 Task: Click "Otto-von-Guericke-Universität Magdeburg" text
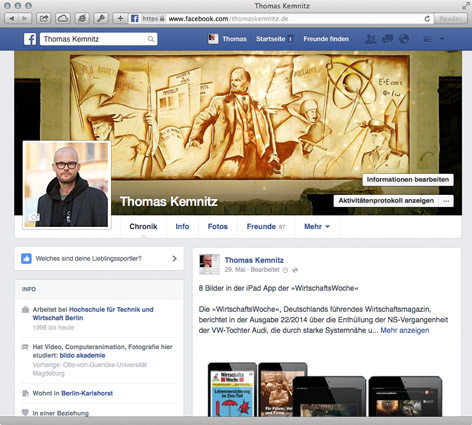click(x=90, y=369)
